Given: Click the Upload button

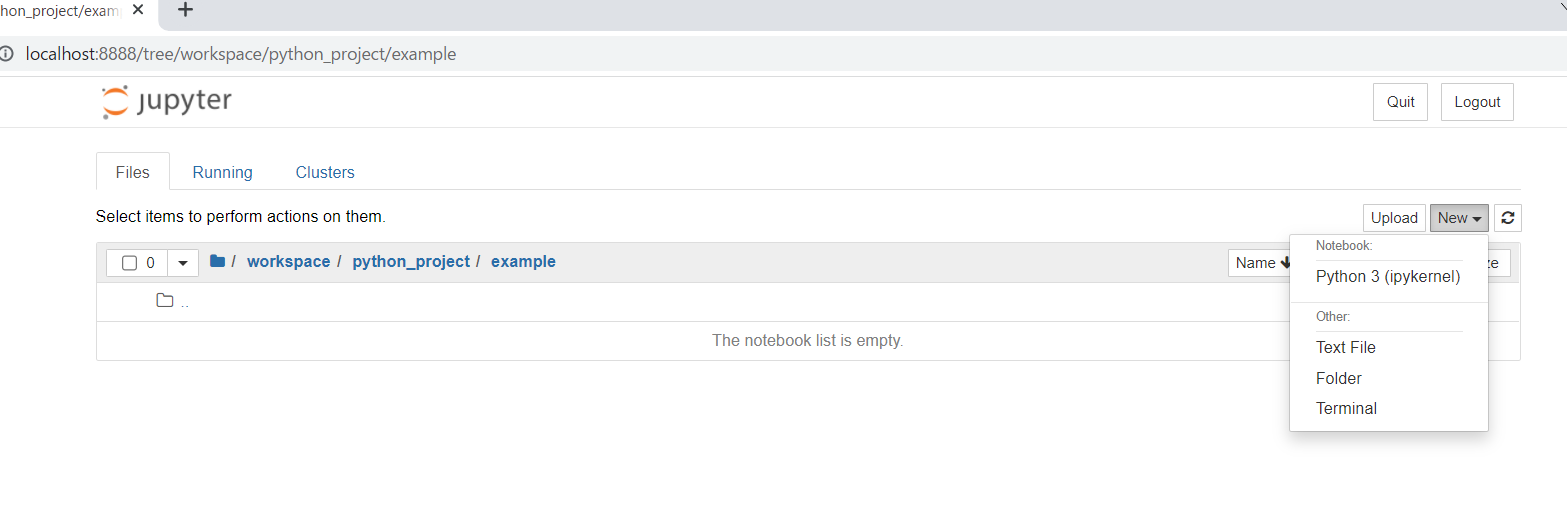Looking at the screenshot, I should click(x=1394, y=218).
